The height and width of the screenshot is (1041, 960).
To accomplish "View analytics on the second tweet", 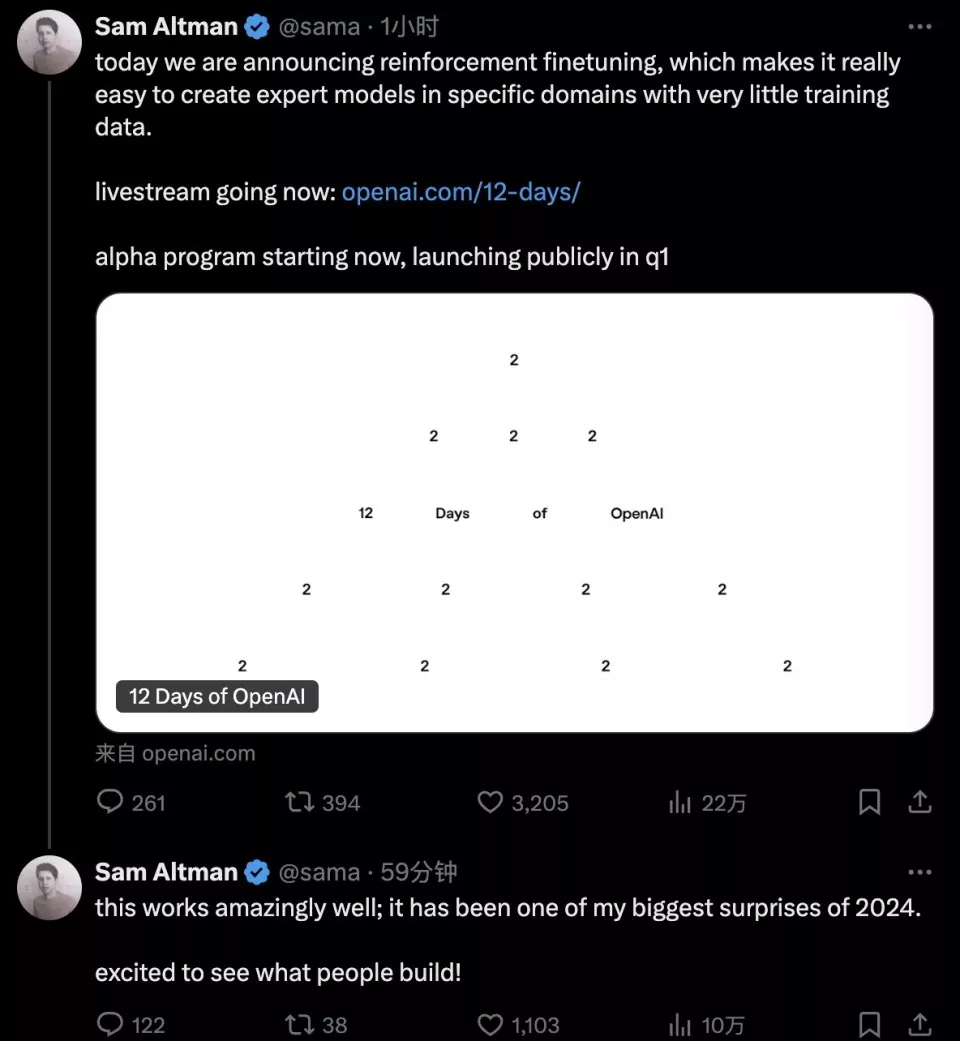I will pos(680,1024).
